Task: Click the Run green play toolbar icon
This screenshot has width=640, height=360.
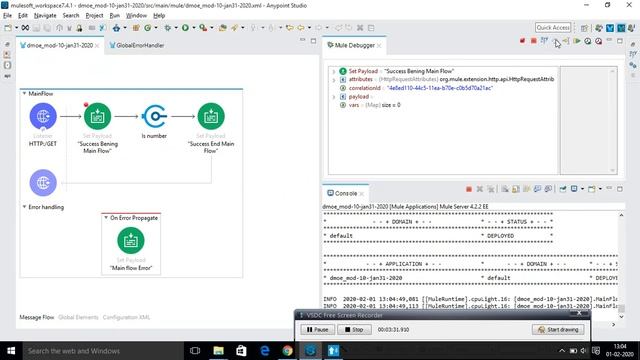Action: (185, 28)
